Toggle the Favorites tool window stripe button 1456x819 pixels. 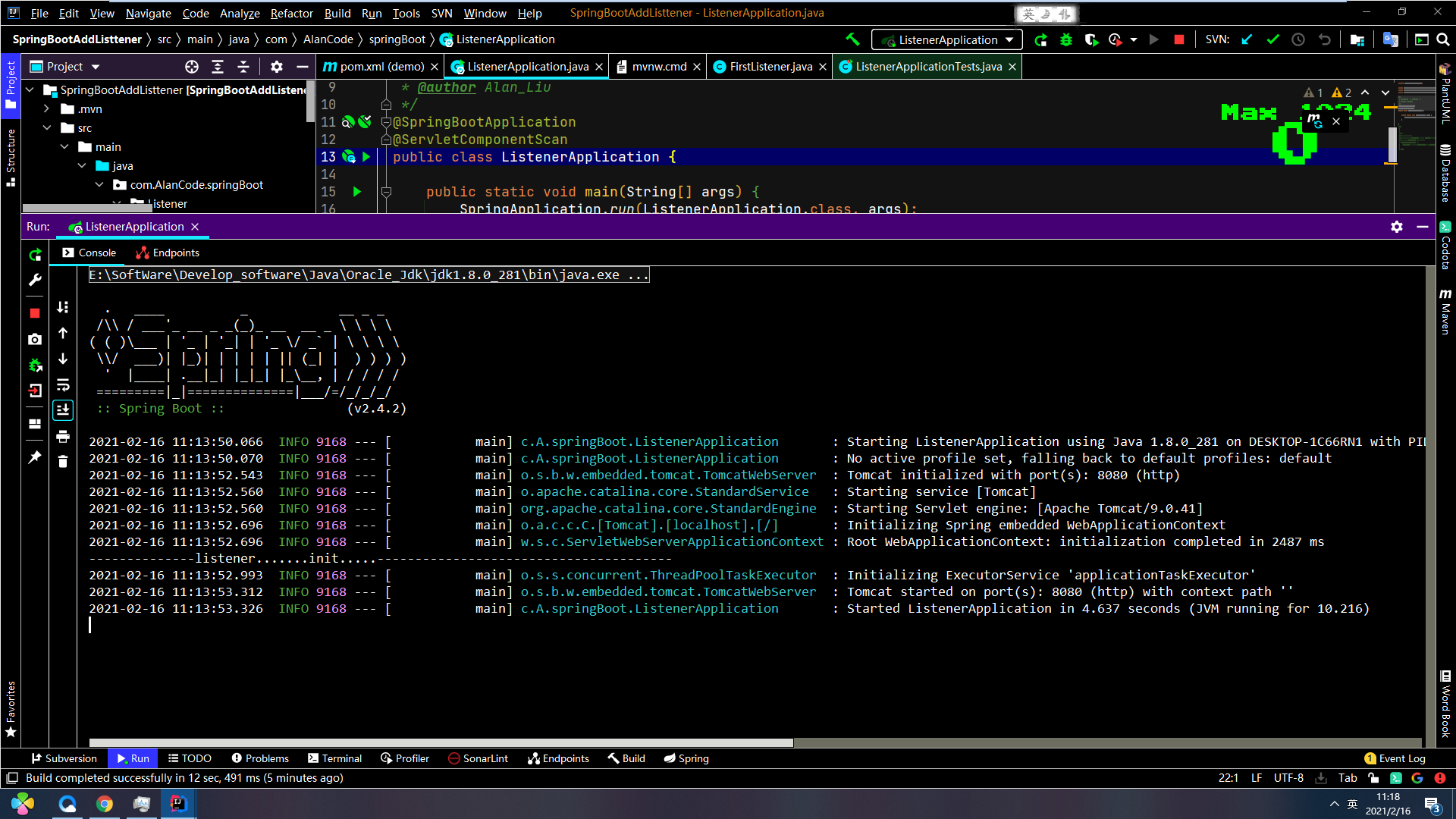click(11, 709)
